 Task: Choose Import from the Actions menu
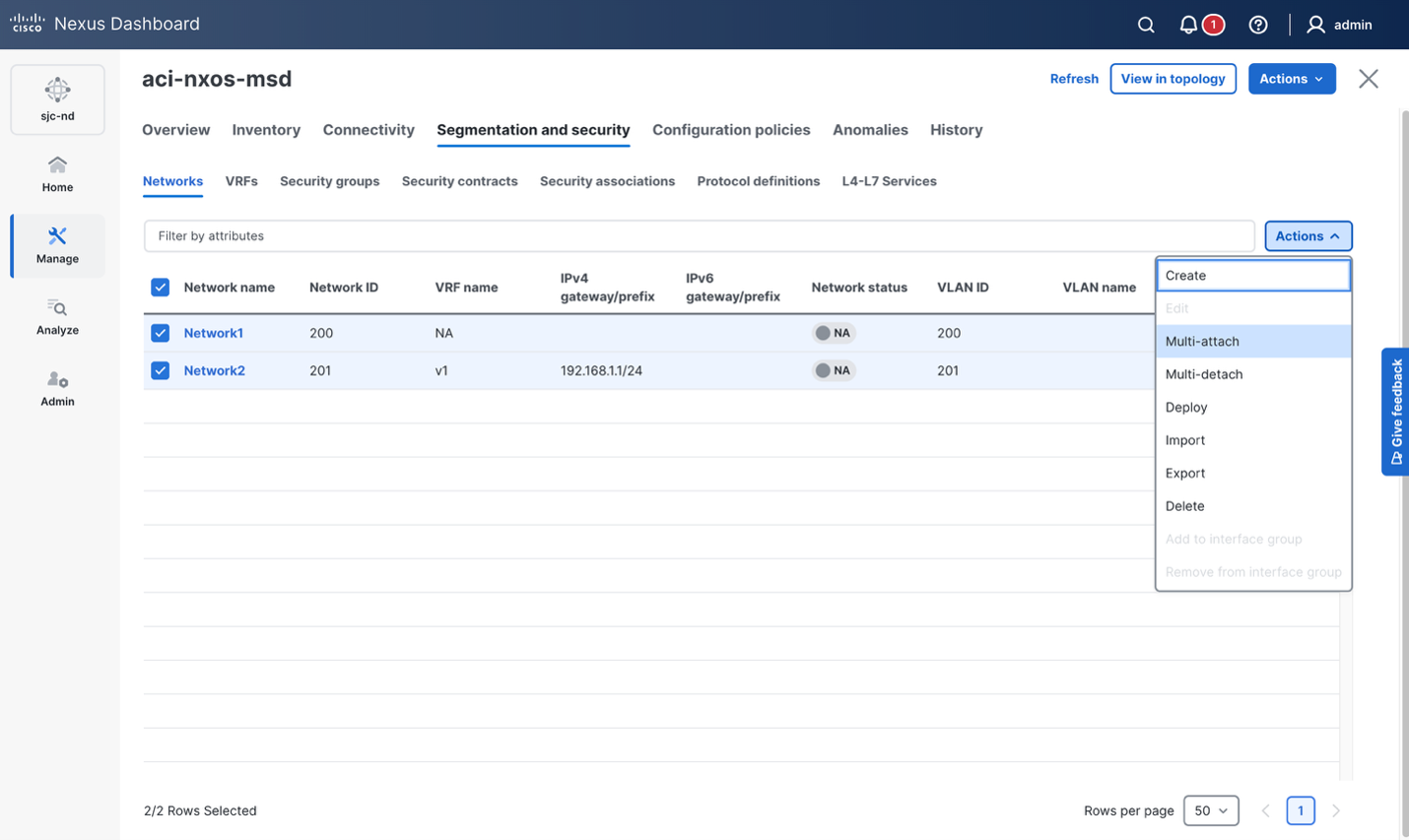(x=1253, y=440)
